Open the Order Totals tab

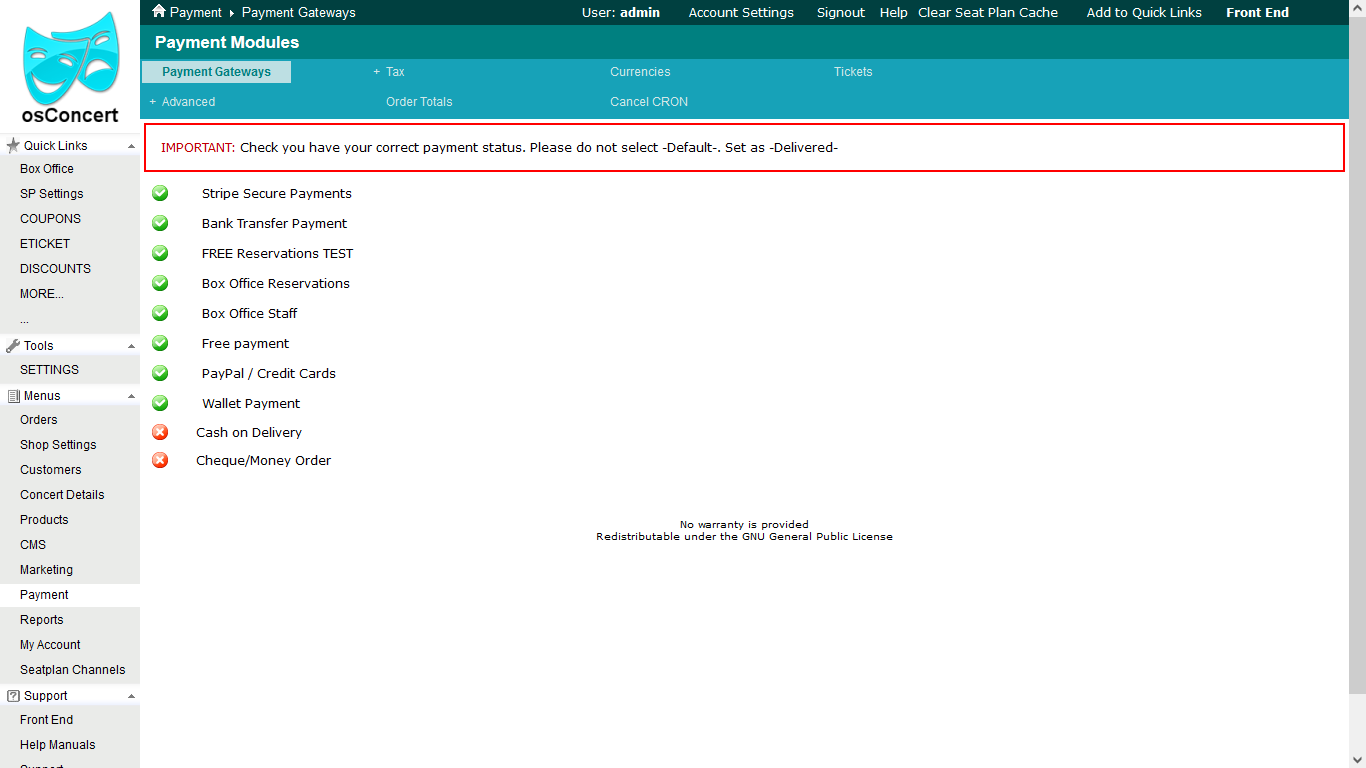click(419, 102)
